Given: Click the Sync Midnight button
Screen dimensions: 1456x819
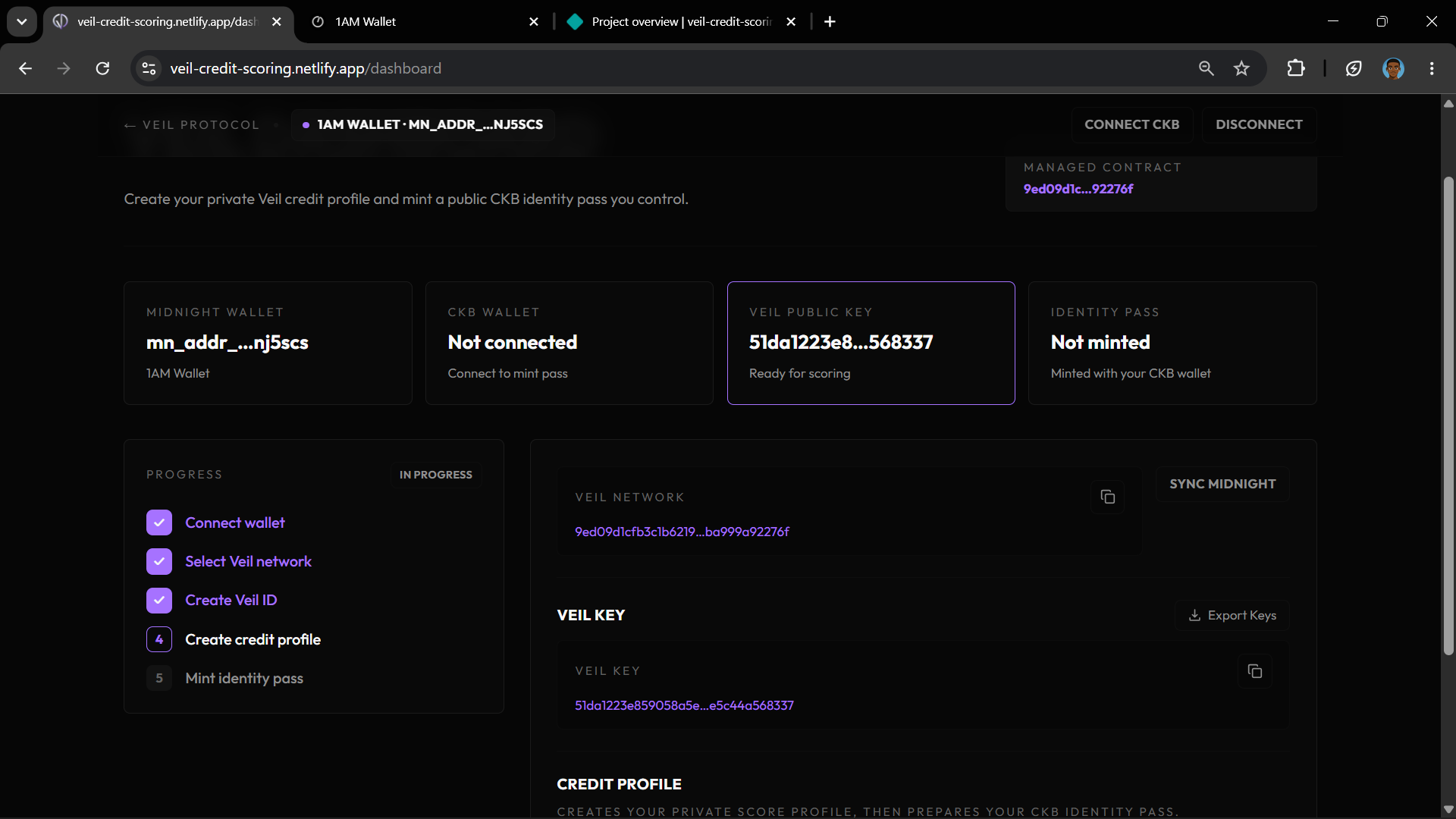Looking at the screenshot, I should coord(1222,484).
